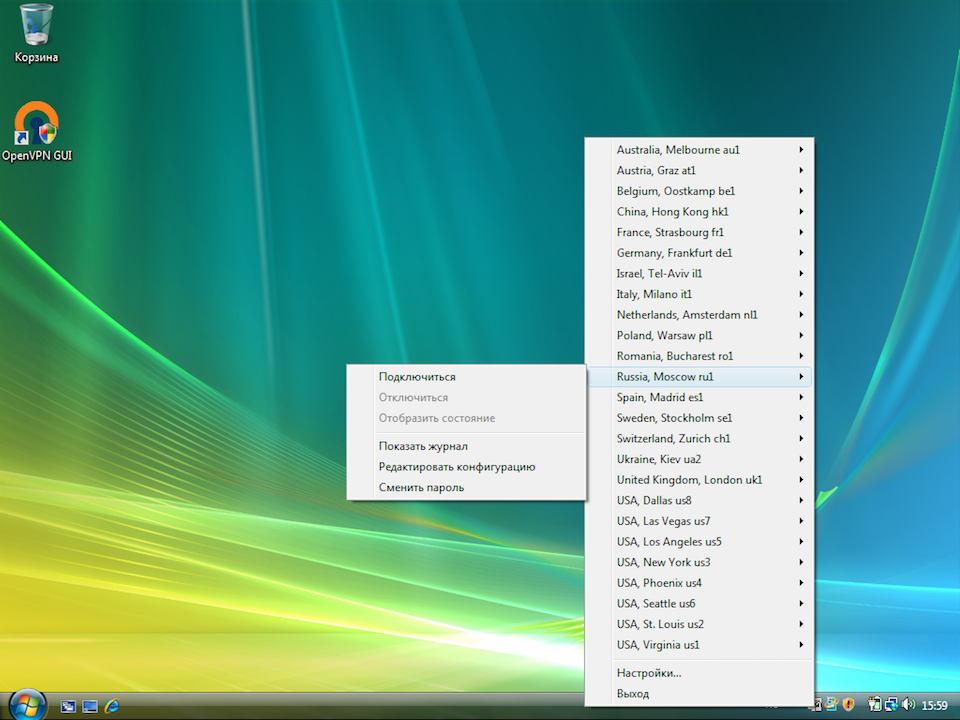Select the OpenVPN GUI desktop shortcut
The width and height of the screenshot is (960, 720).
tap(37, 132)
